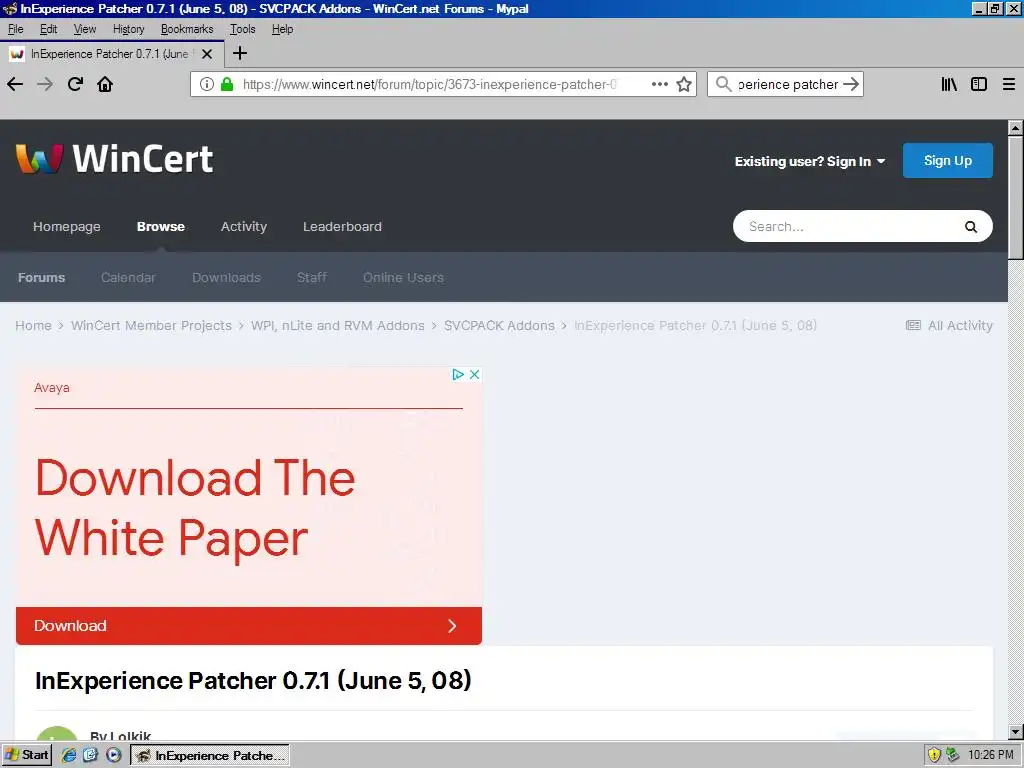Open the Leaderboard navigation item

342,227
